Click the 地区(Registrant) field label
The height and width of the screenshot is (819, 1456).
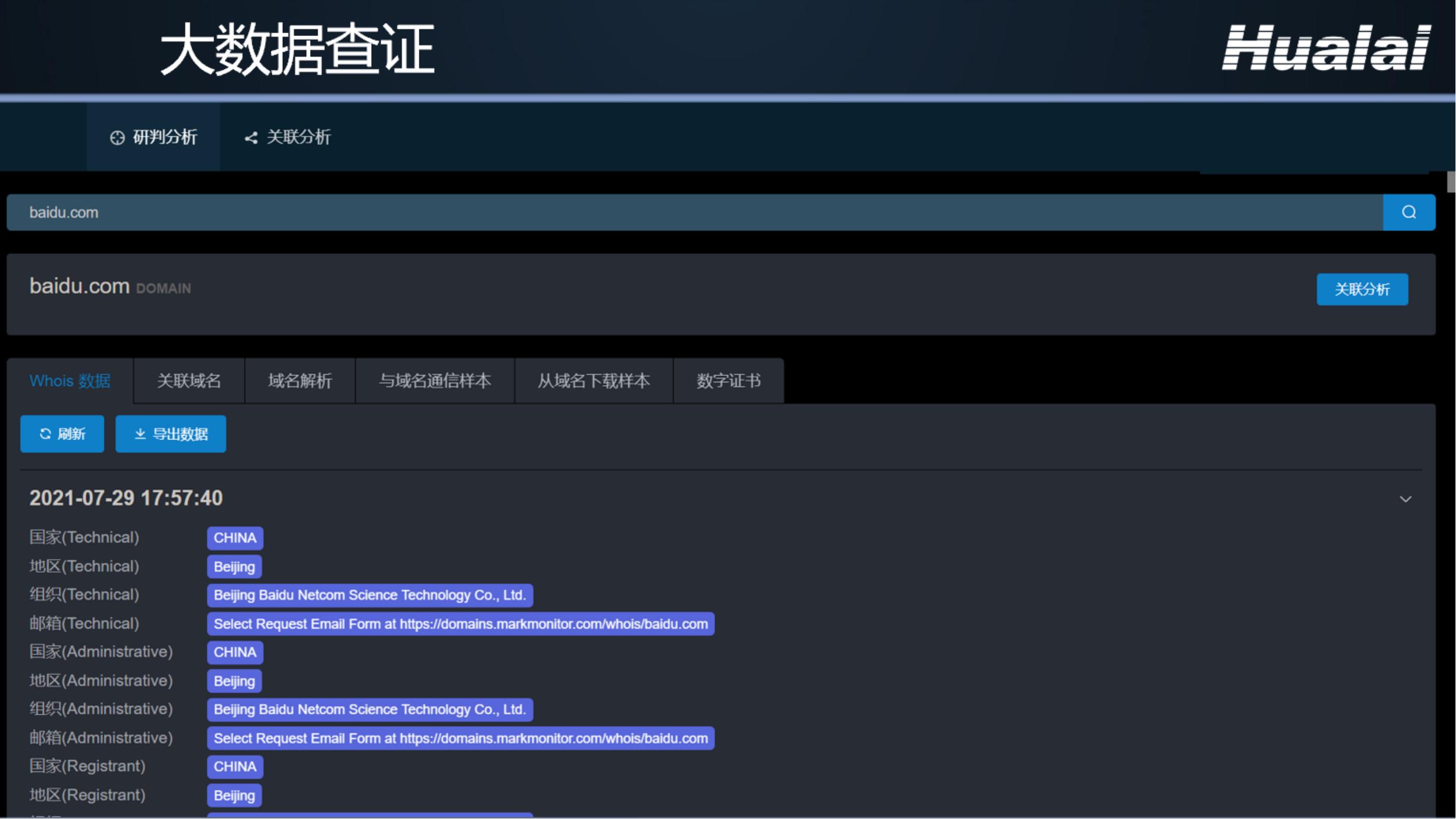pos(87,794)
